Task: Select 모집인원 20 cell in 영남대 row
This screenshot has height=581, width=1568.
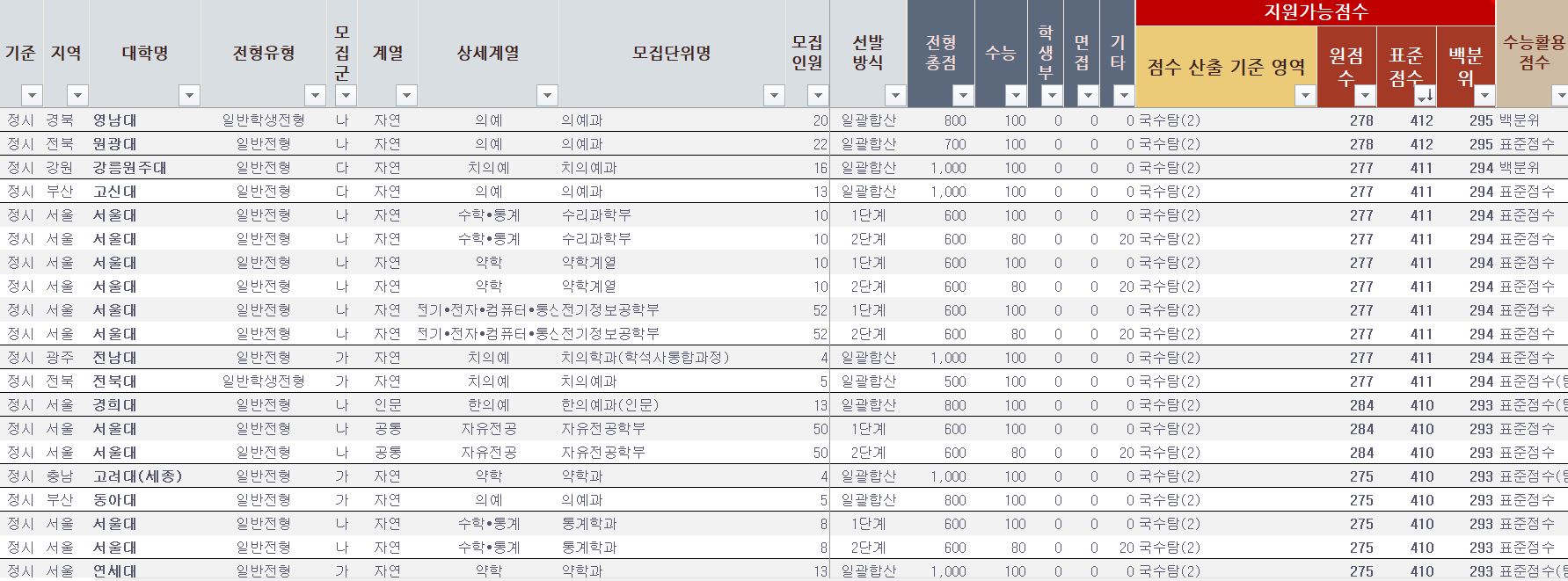Action: pyautogui.click(x=808, y=120)
